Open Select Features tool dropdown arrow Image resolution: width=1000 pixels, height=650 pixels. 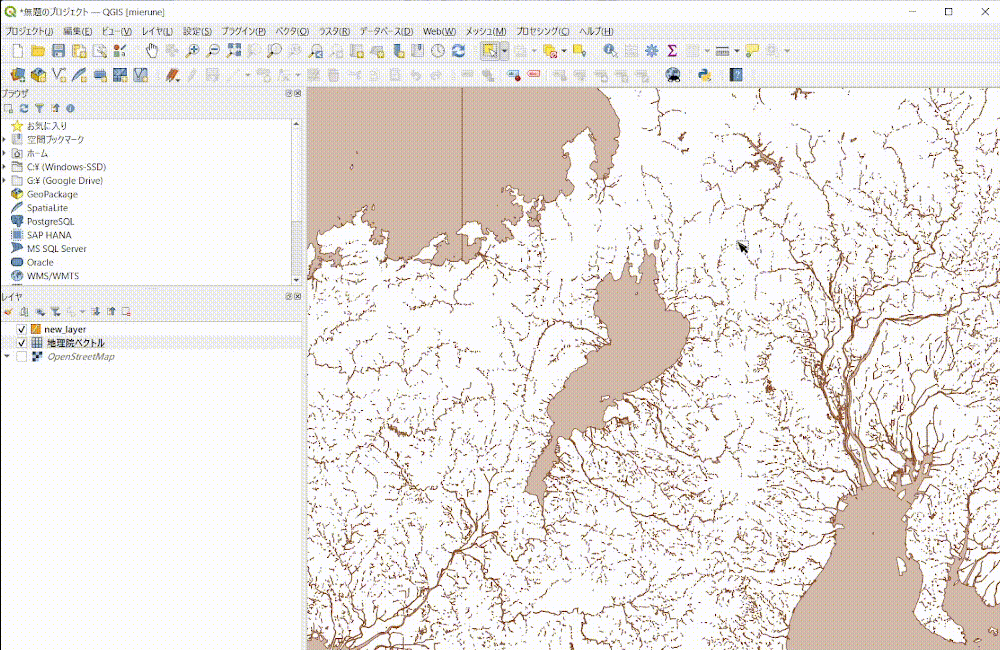pos(504,51)
